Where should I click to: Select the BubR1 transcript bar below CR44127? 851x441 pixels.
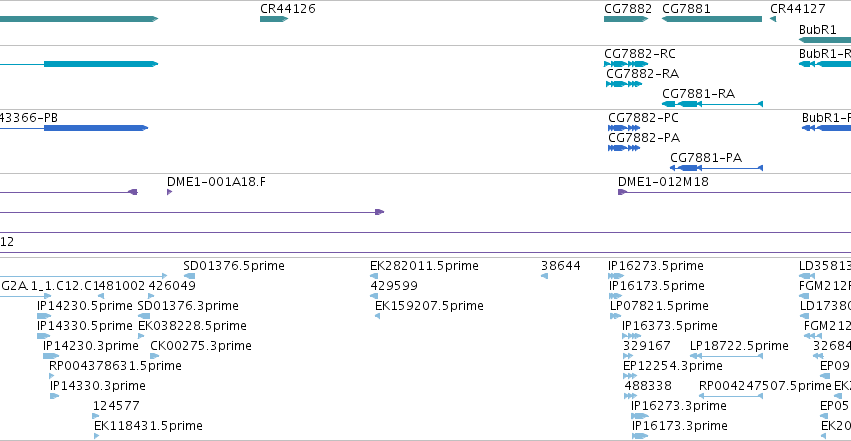pyautogui.click(x=825, y=64)
